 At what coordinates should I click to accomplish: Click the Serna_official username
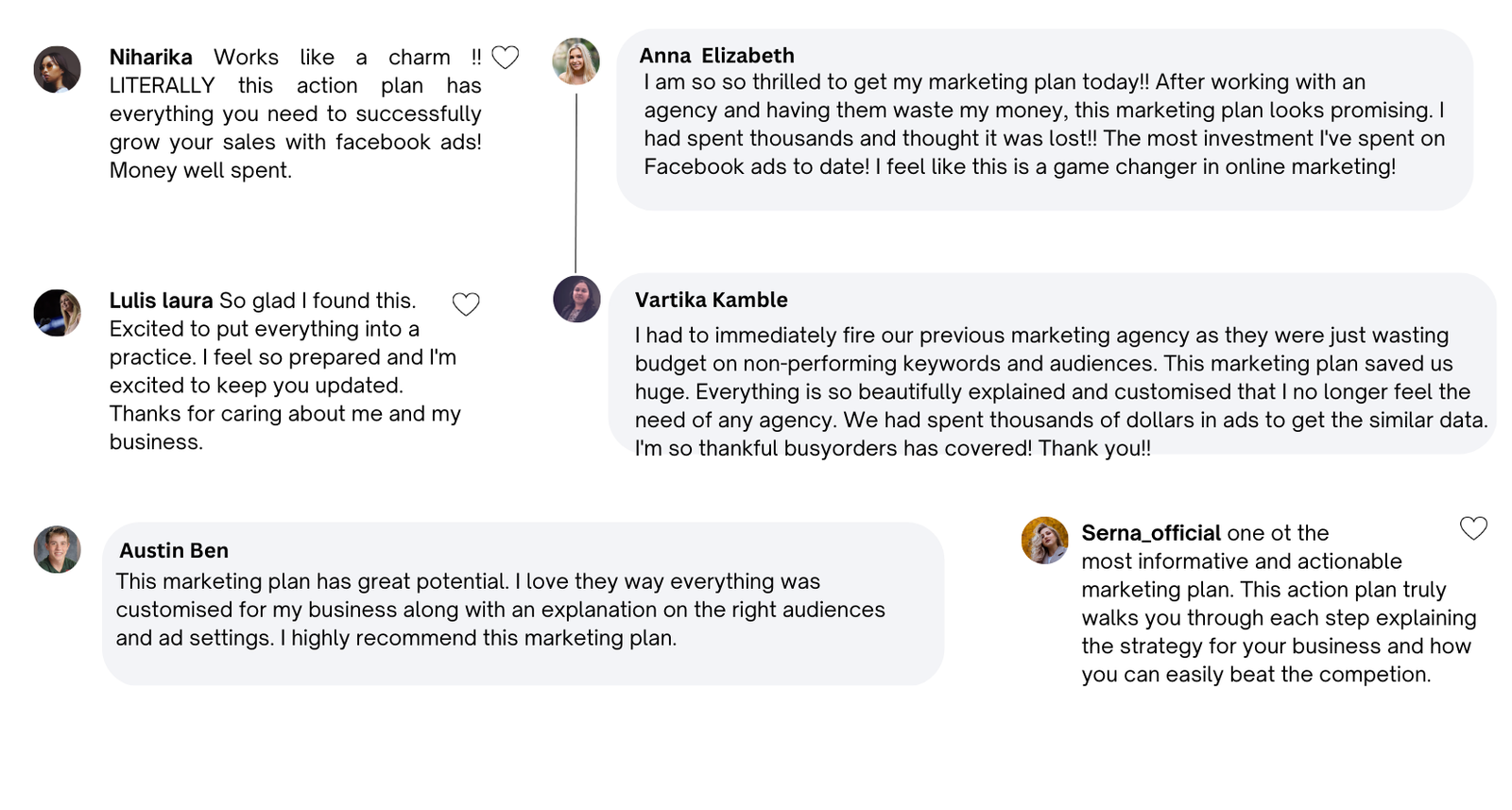pos(1151,533)
